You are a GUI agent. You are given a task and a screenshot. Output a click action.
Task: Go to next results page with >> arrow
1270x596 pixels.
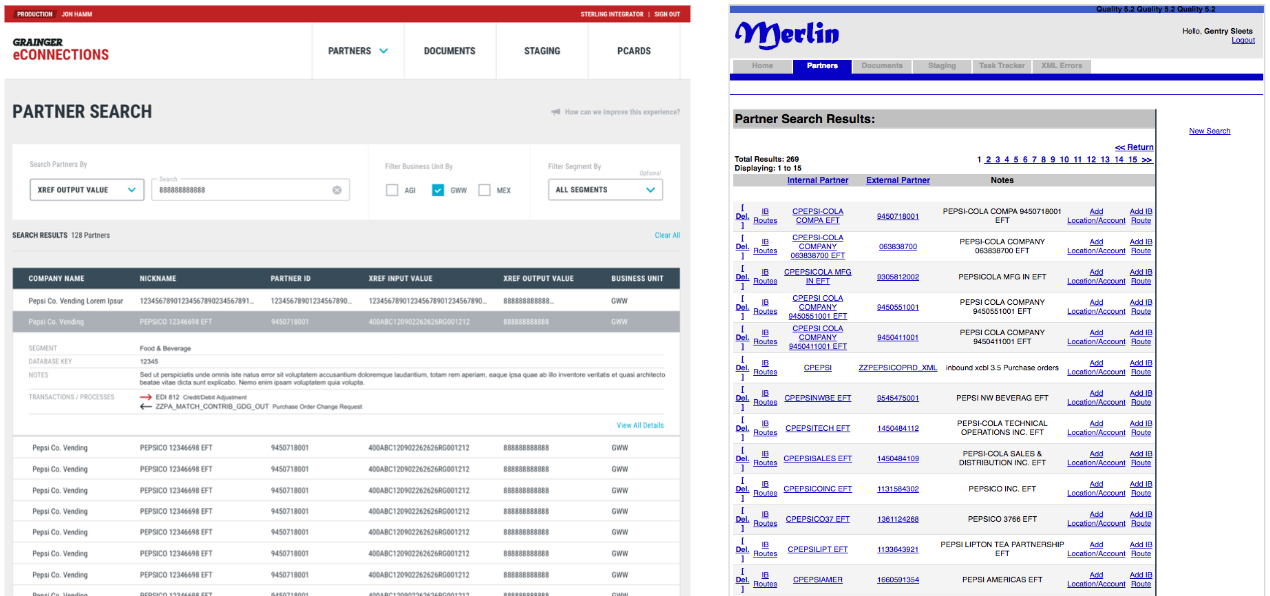click(1146, 160)
